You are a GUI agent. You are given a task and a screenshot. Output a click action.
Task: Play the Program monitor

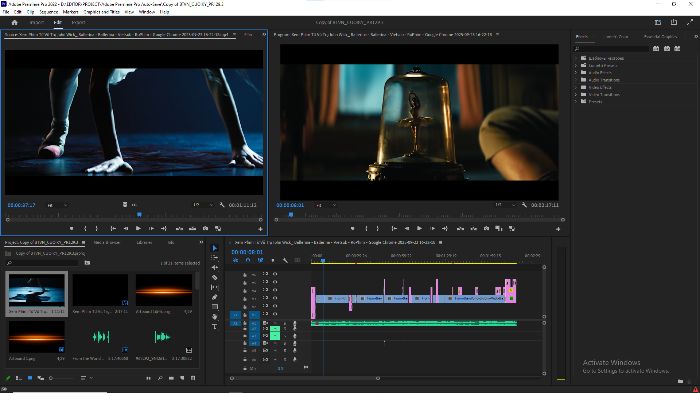(x=419, y=229)
